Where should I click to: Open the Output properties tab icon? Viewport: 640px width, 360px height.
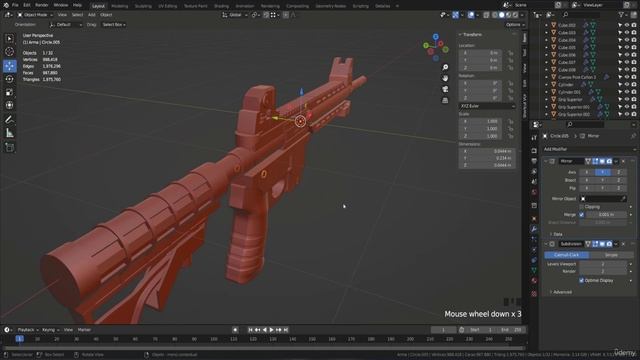click(534, 161)
